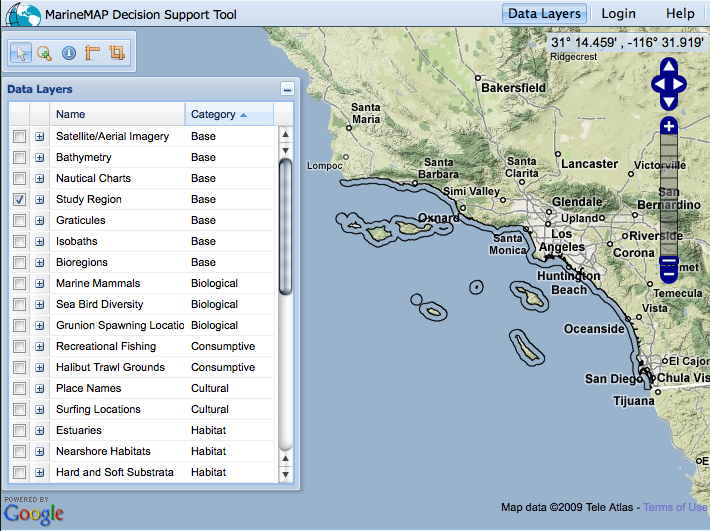
Task: Expand the Study Region row
Action: (x=40, y=199)
